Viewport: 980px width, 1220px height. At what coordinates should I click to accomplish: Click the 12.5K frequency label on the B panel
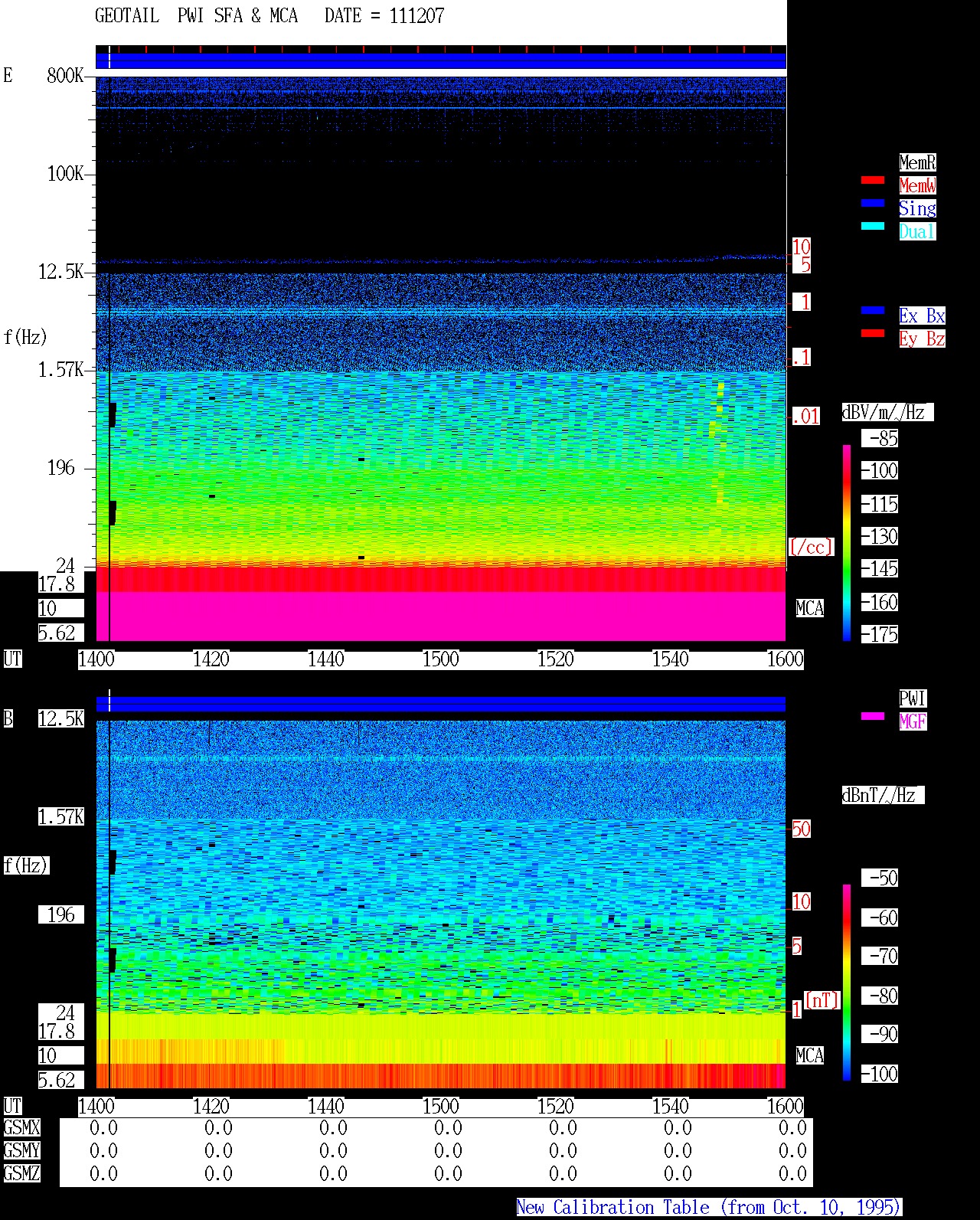click(x=61, y=719)
